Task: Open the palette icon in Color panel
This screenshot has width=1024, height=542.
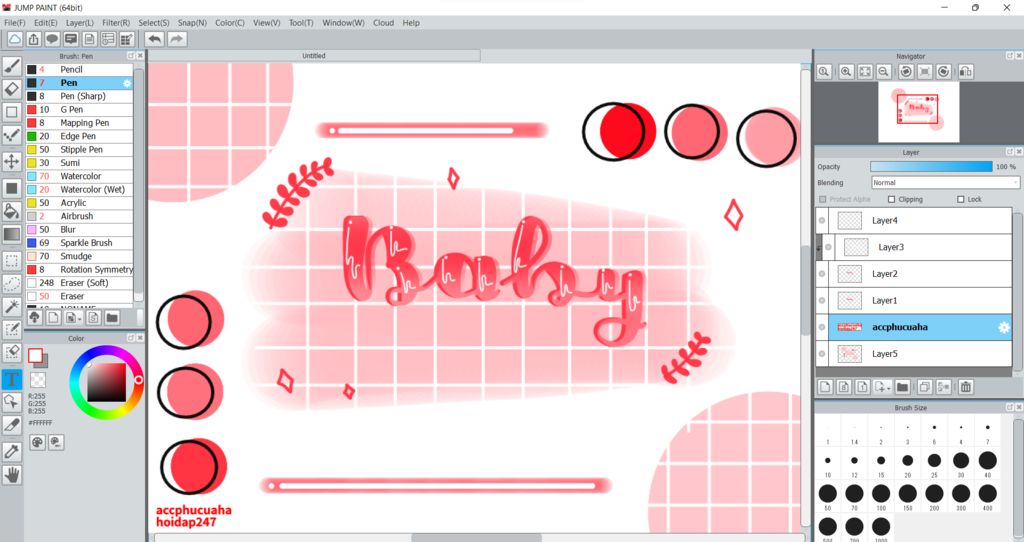Action: (38, 443)
